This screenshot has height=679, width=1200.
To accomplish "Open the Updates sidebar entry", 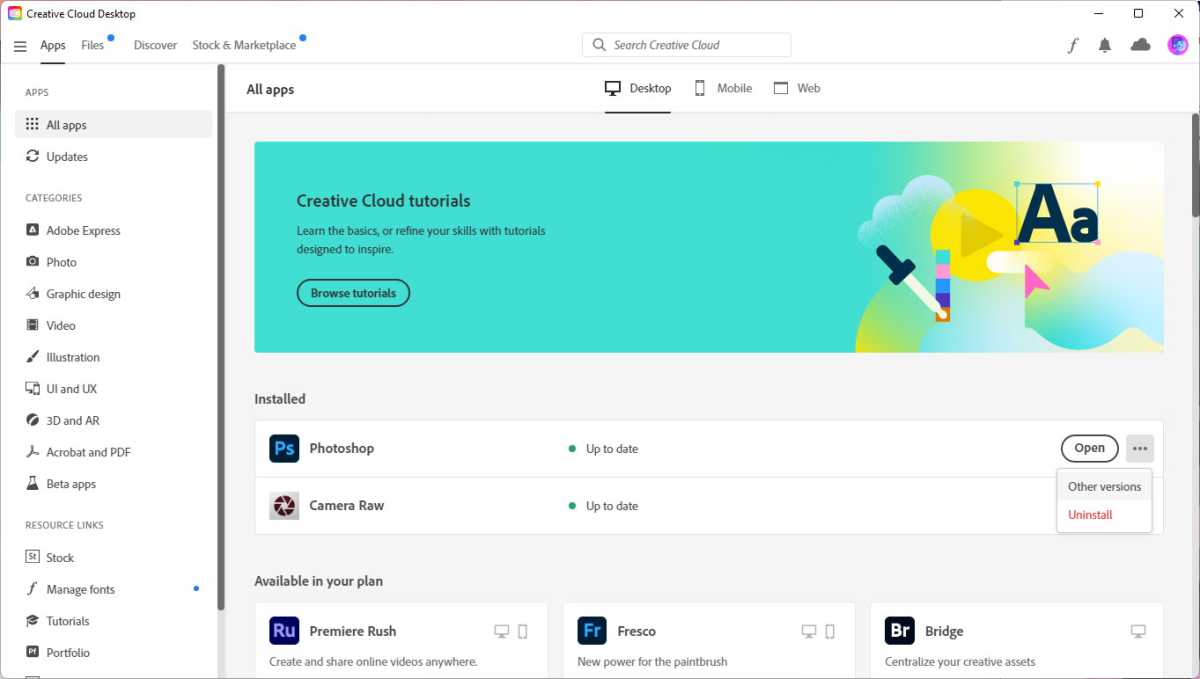I will [x=114, y=156].
